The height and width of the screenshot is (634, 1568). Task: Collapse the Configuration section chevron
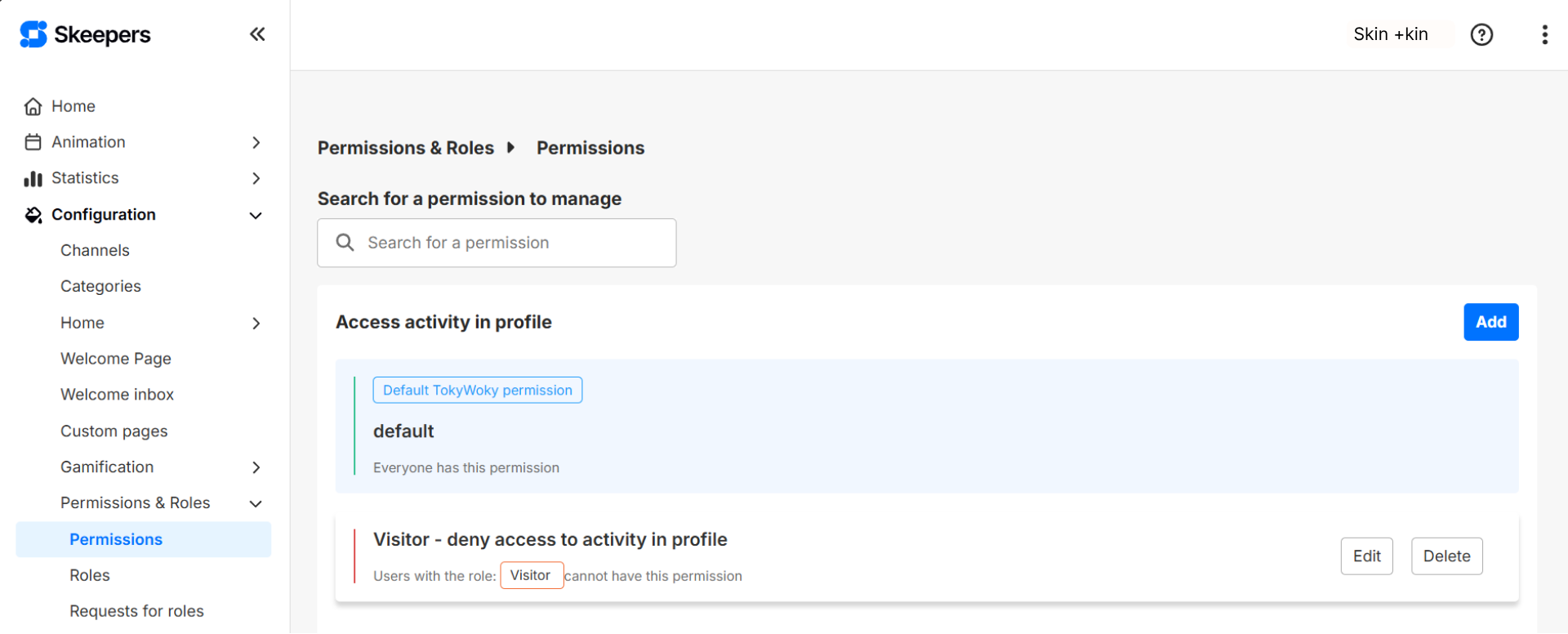point(256,216)
